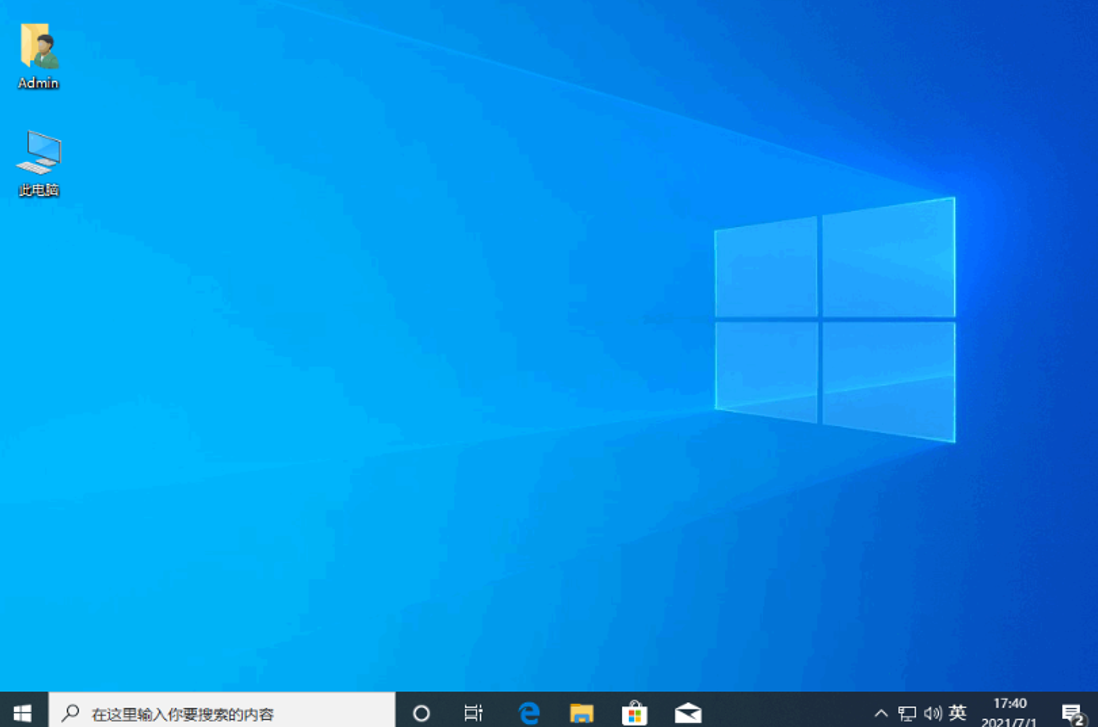Expand the hidden system tray icons

pyautogui.click(x=881, y=713)
